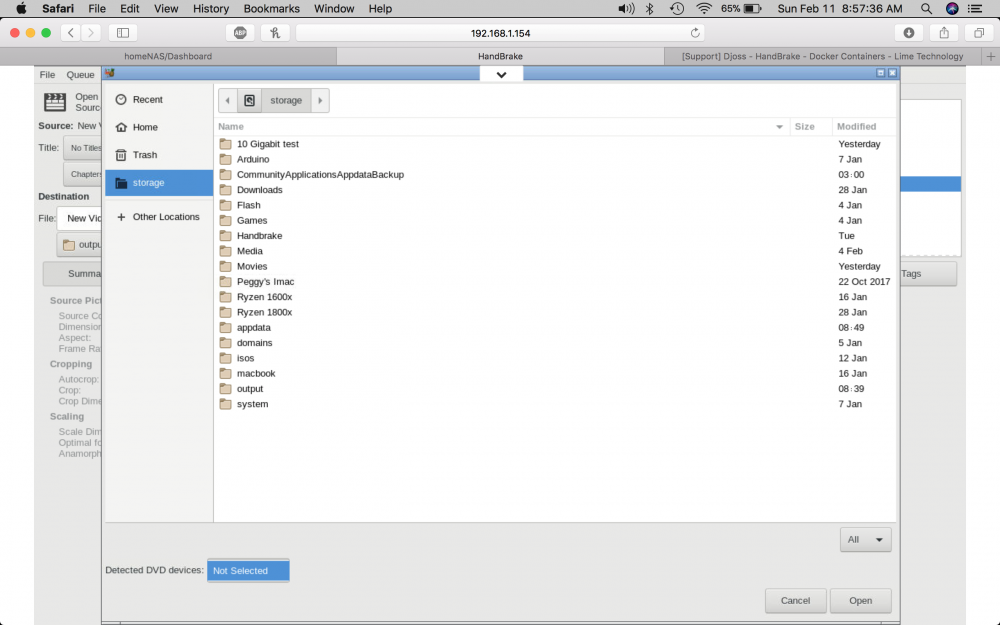Screen dimensions: 1000x625
Task: Click the Modified column header
Action: (x=864, y=126)
